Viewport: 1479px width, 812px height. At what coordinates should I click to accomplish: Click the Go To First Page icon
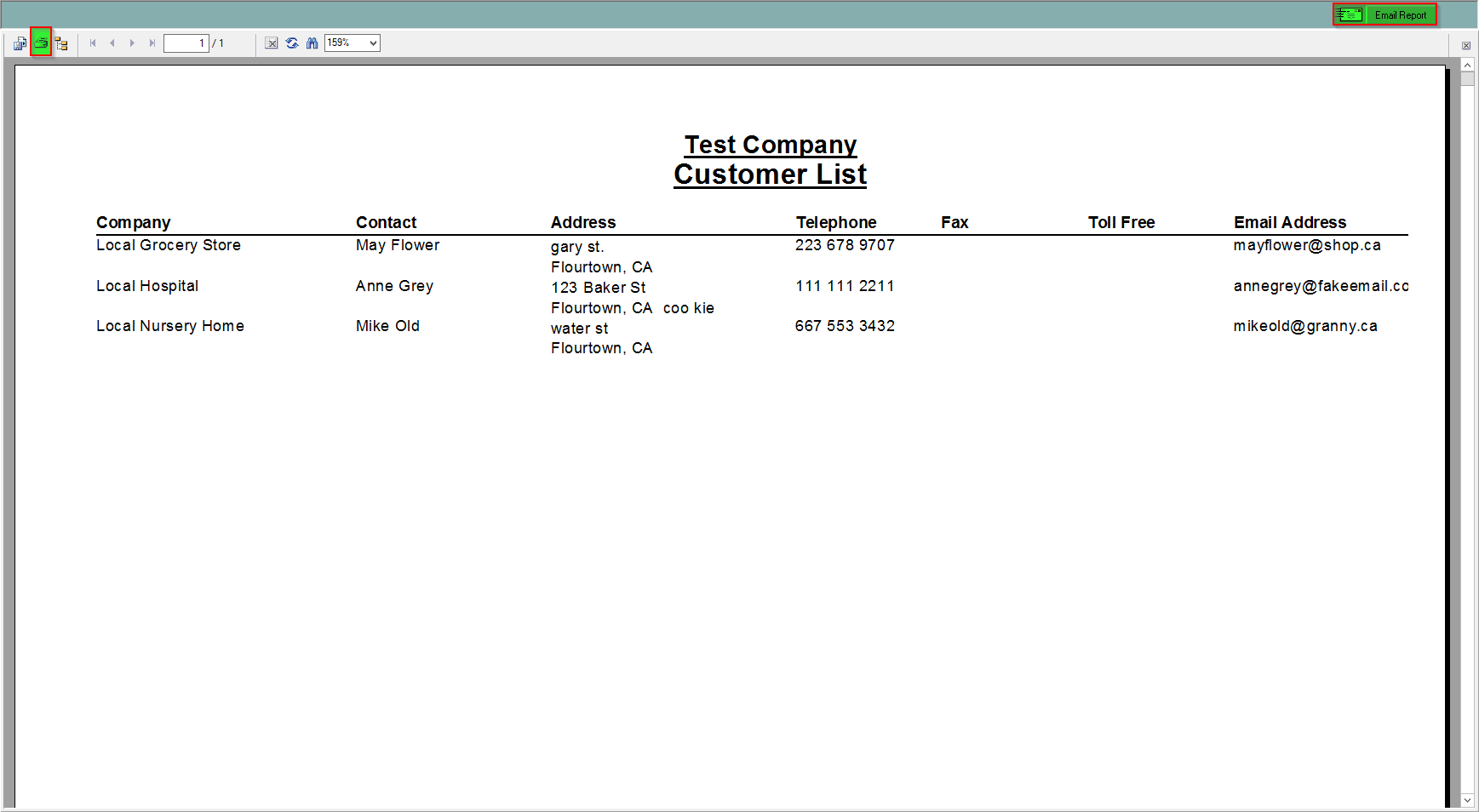click(92, 43)
